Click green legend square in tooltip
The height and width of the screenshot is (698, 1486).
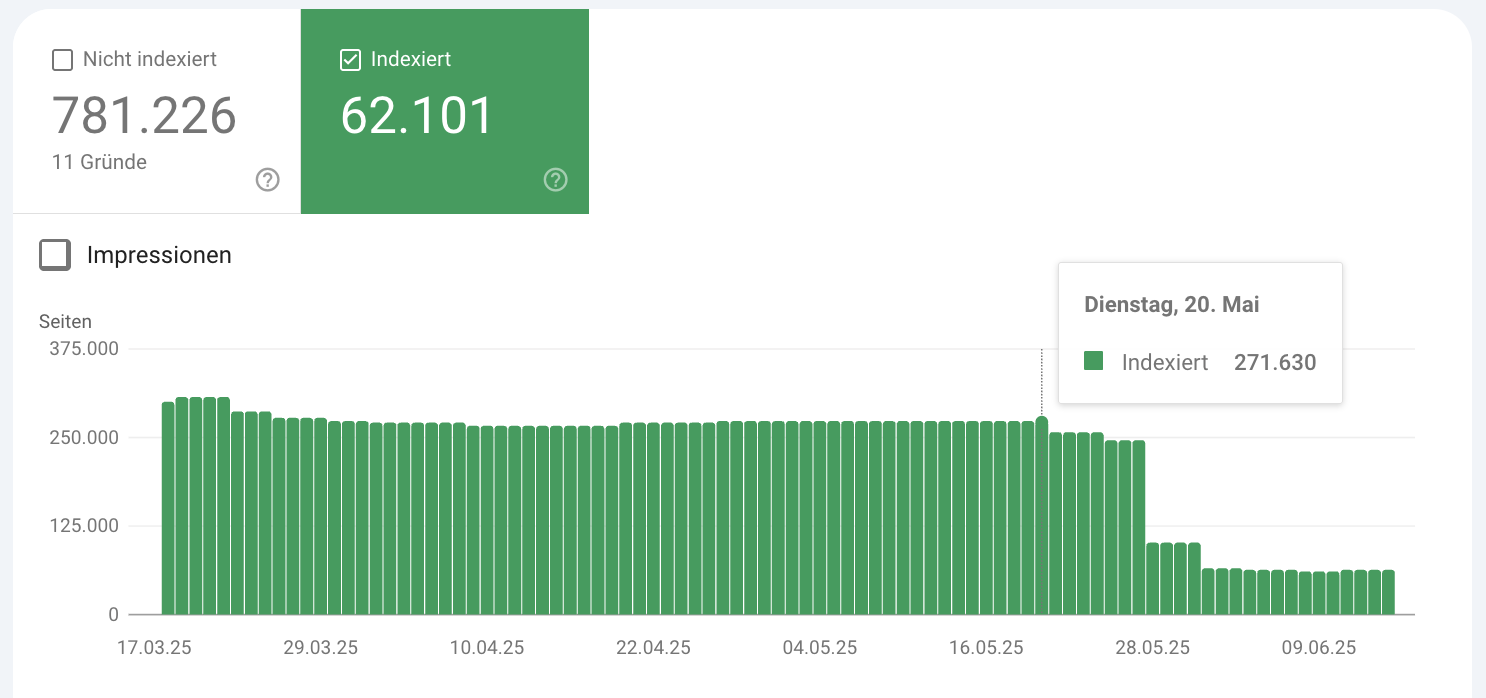pyautogui.click(x=1093, y=362)
